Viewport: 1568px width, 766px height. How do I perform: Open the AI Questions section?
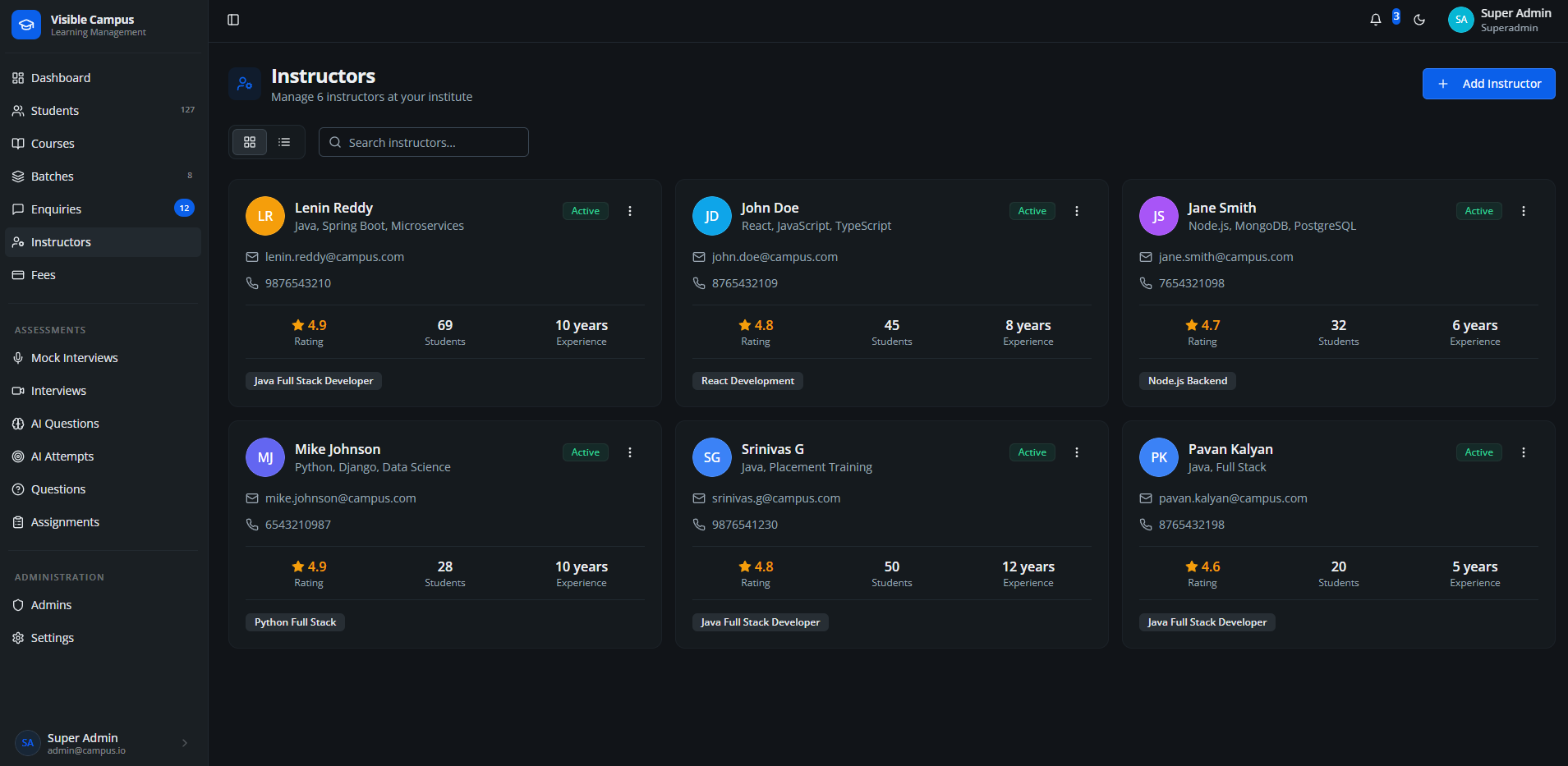click(x=65, y=423)
